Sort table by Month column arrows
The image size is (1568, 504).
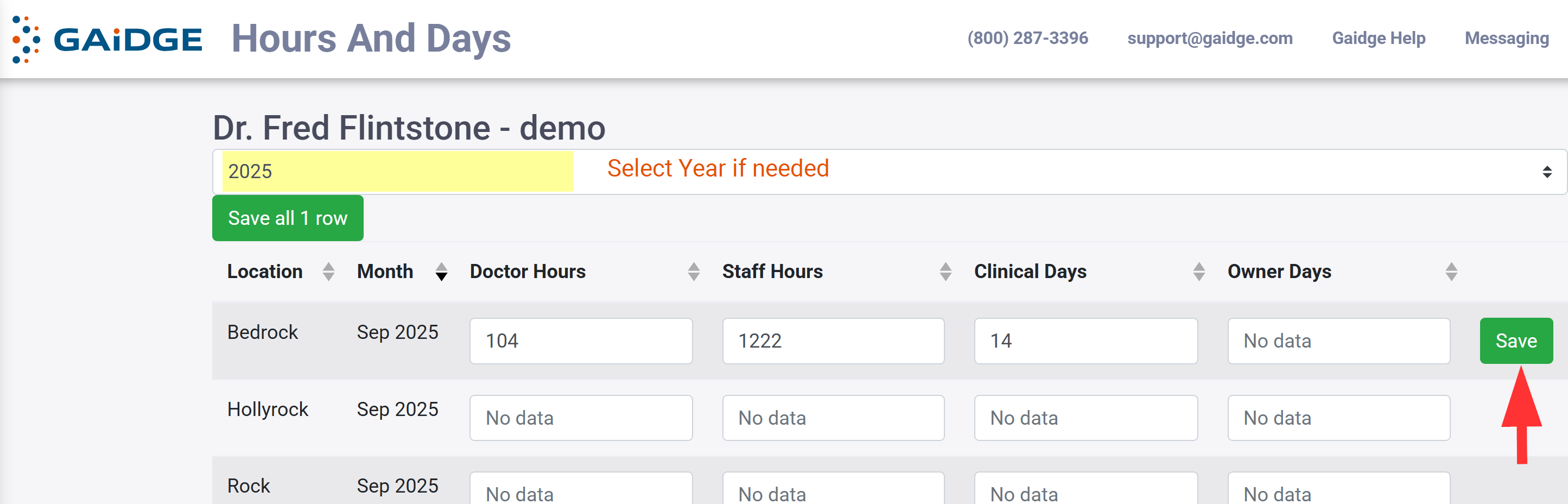click(x=441, y=272)
